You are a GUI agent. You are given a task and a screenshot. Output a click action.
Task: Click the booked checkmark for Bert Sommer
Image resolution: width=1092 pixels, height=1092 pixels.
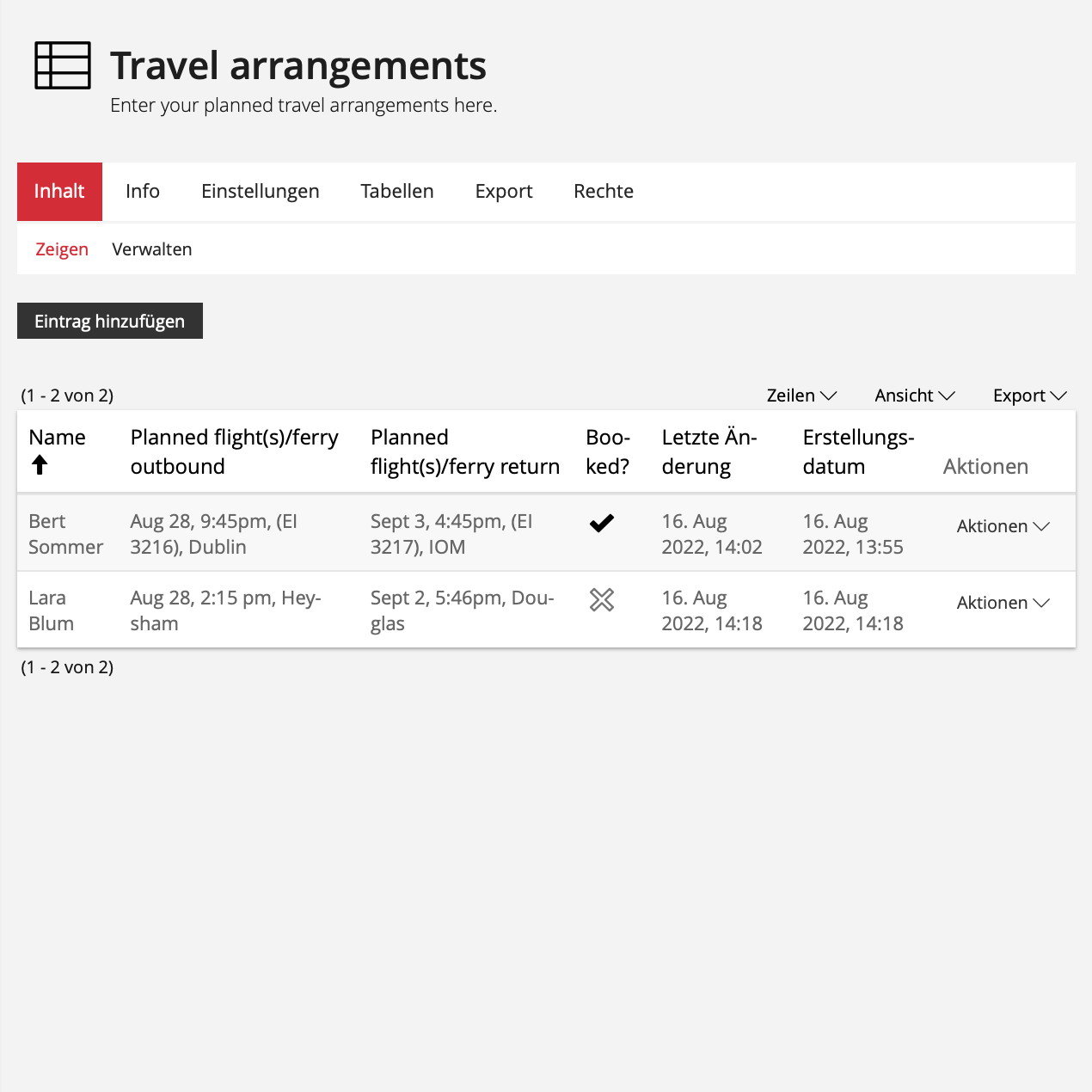point(602,523)
